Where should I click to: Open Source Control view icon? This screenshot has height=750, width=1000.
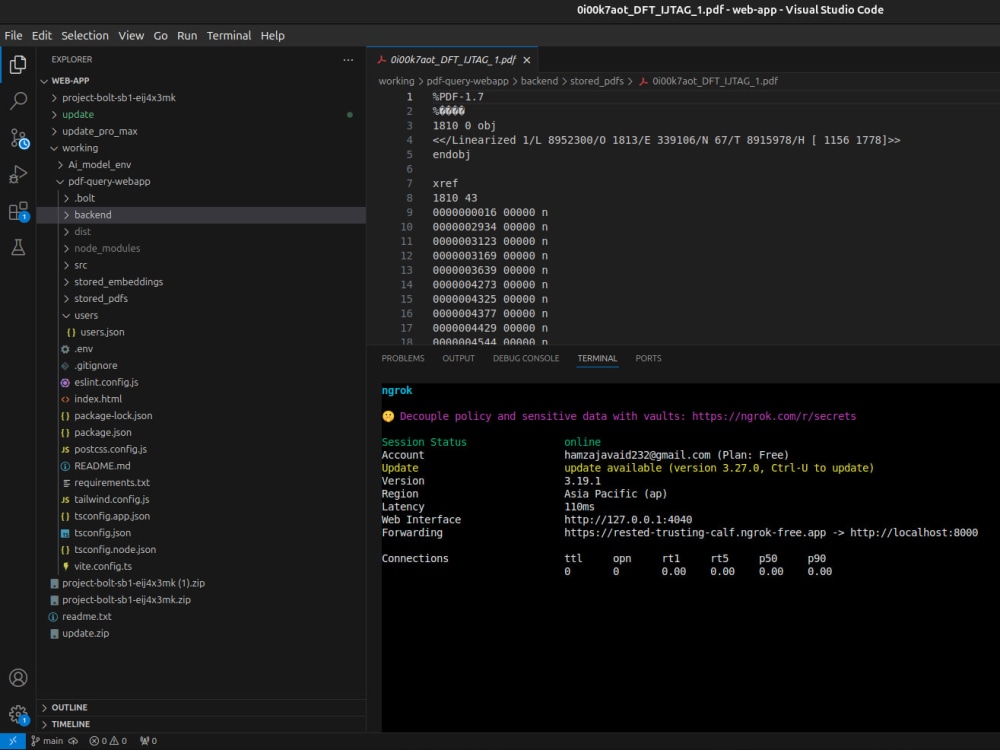18,138
